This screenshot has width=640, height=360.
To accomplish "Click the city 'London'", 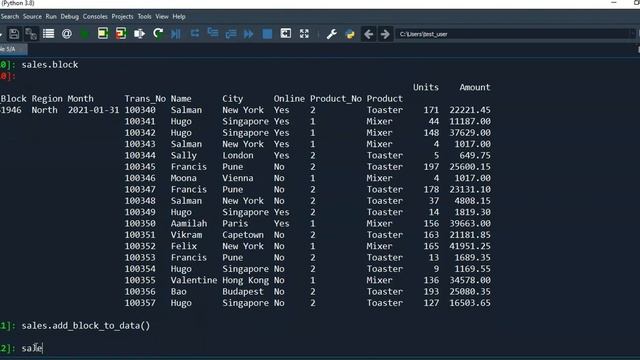I will (x=238, y=156).
